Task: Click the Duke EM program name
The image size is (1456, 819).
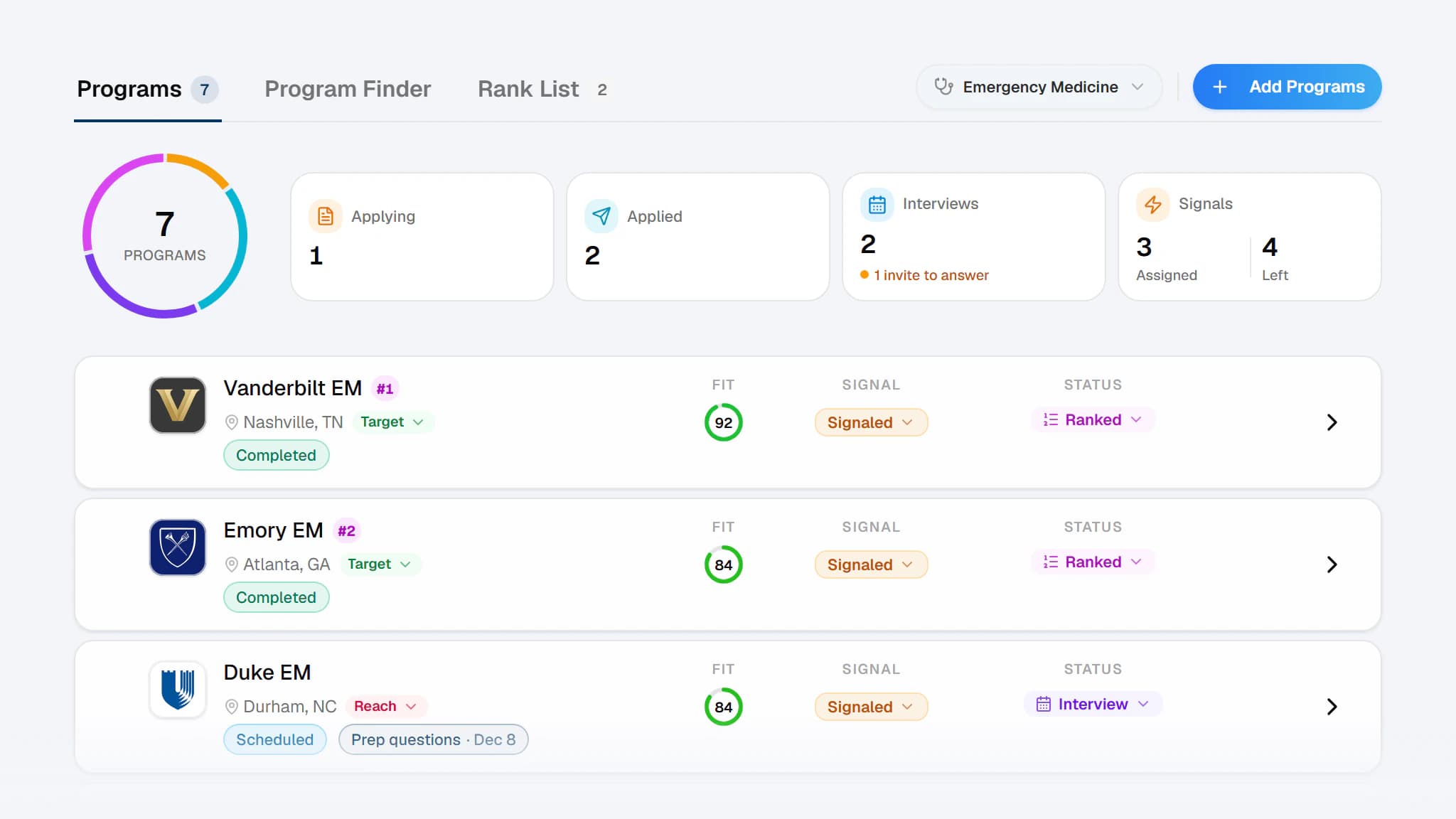Action: [267, 673]
